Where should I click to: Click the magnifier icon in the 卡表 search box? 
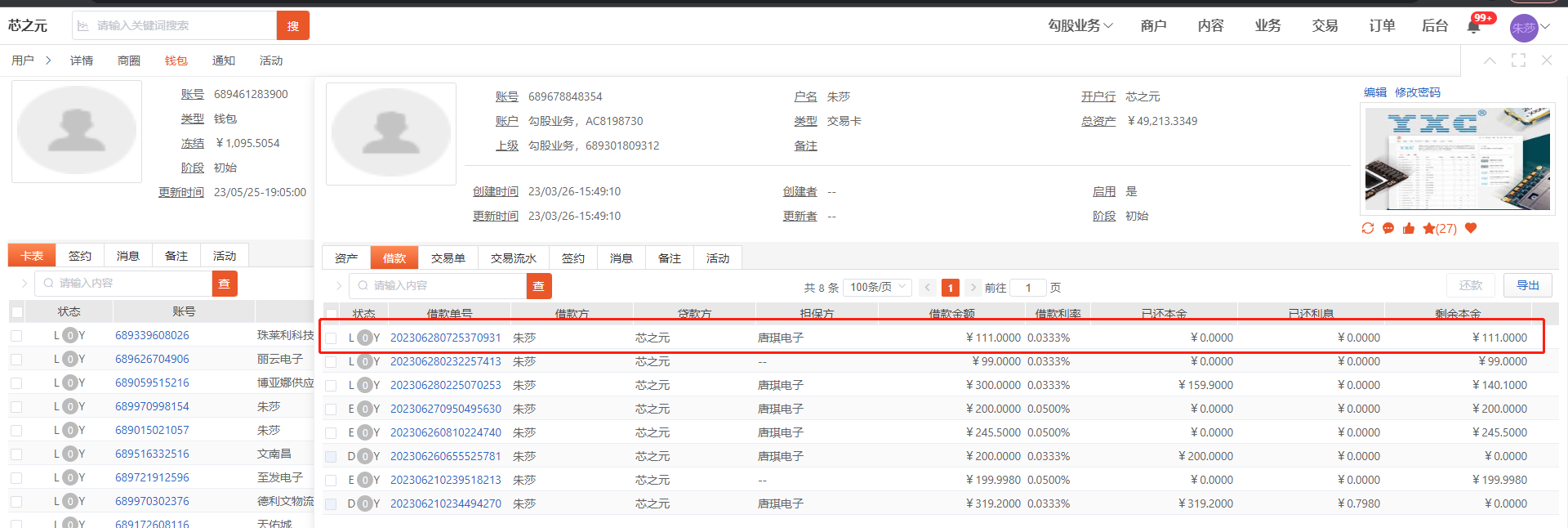49,284
